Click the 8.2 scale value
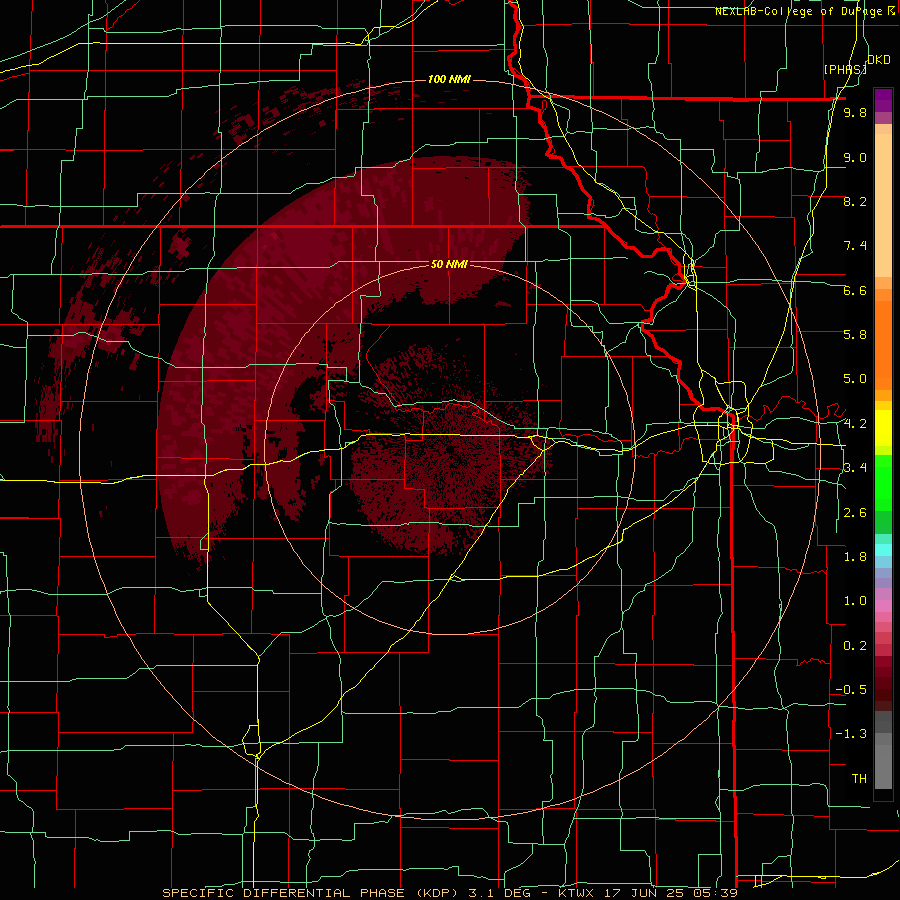The width and height of the screenshot is (900, 900). (855, 201)
